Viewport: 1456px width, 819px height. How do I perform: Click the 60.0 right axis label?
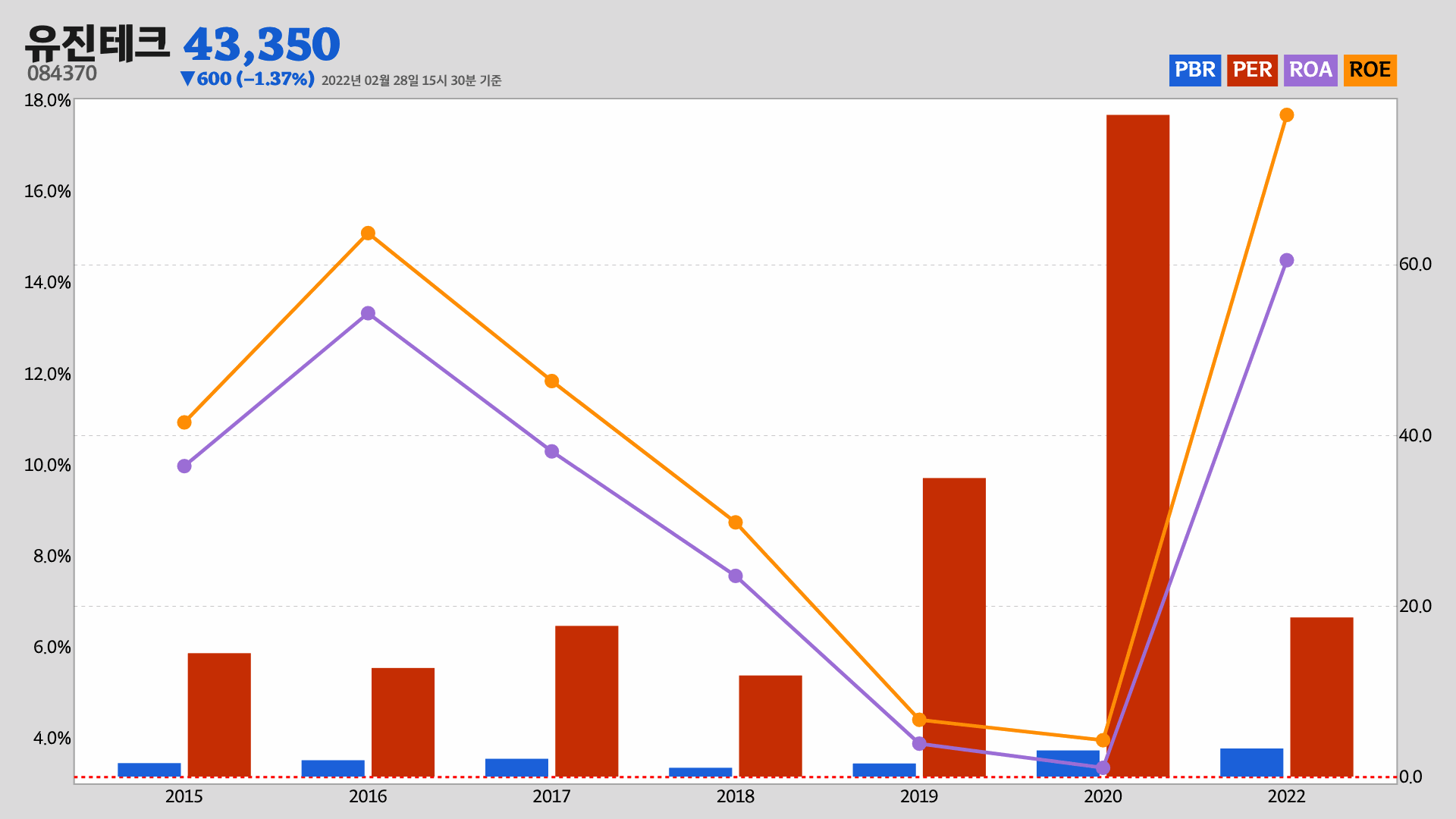click(x=1415, y=265)
